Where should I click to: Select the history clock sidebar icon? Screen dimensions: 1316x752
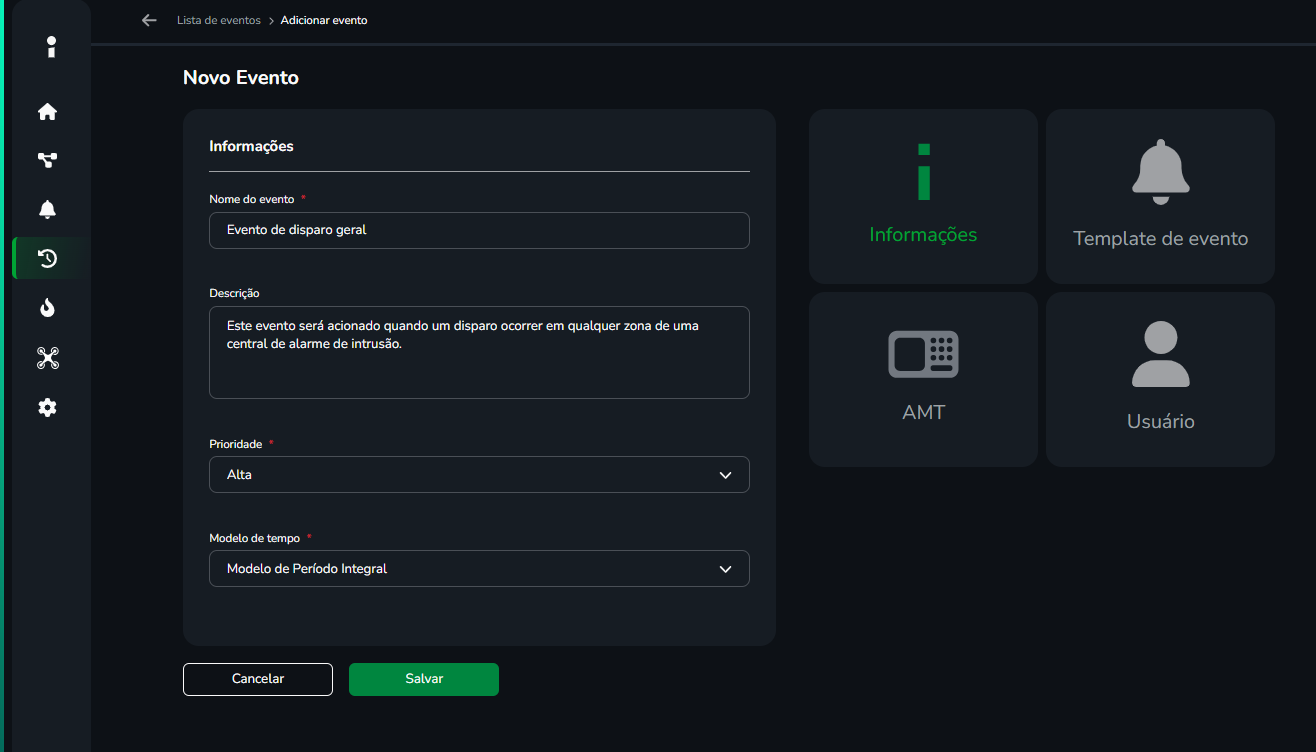(47, 259)
